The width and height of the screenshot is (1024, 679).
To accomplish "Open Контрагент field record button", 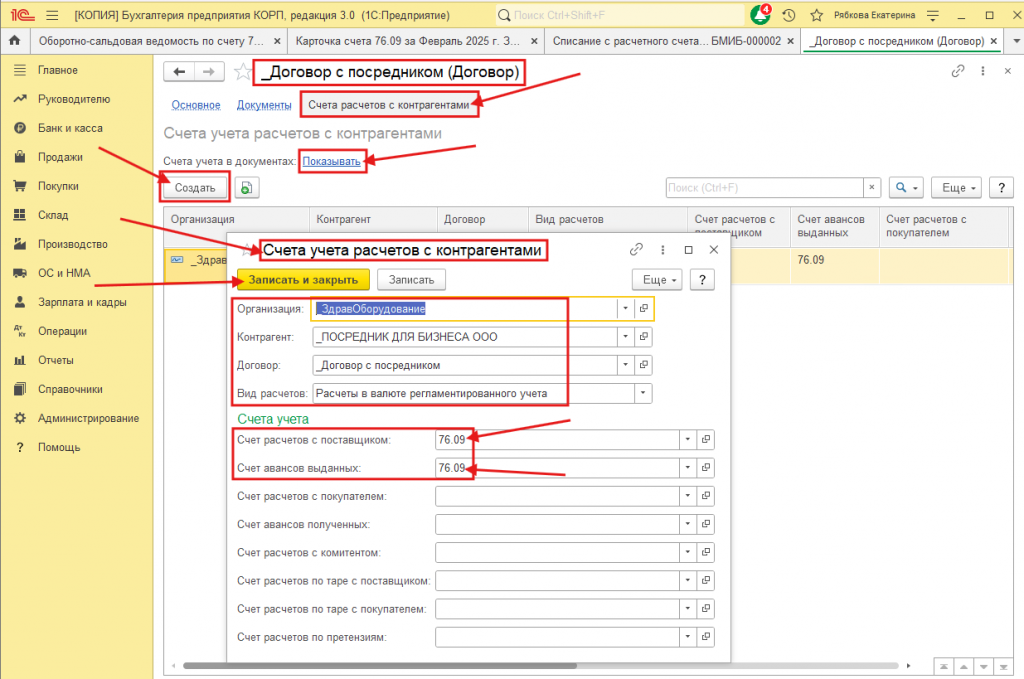I will [x=644, y=336].
